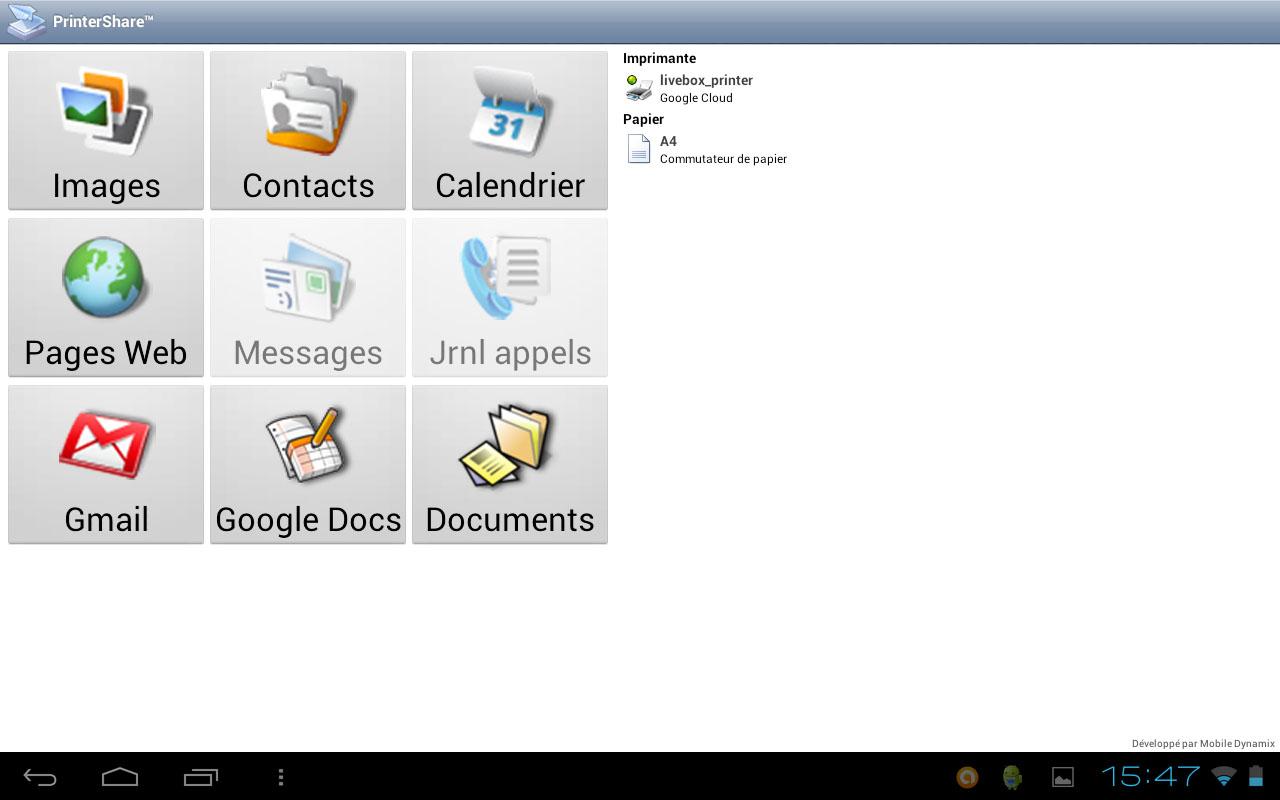Click the A4 paper sheet icon
Image resolution: width=1280 pixels, height=800 pixels.
coord(638,149)
